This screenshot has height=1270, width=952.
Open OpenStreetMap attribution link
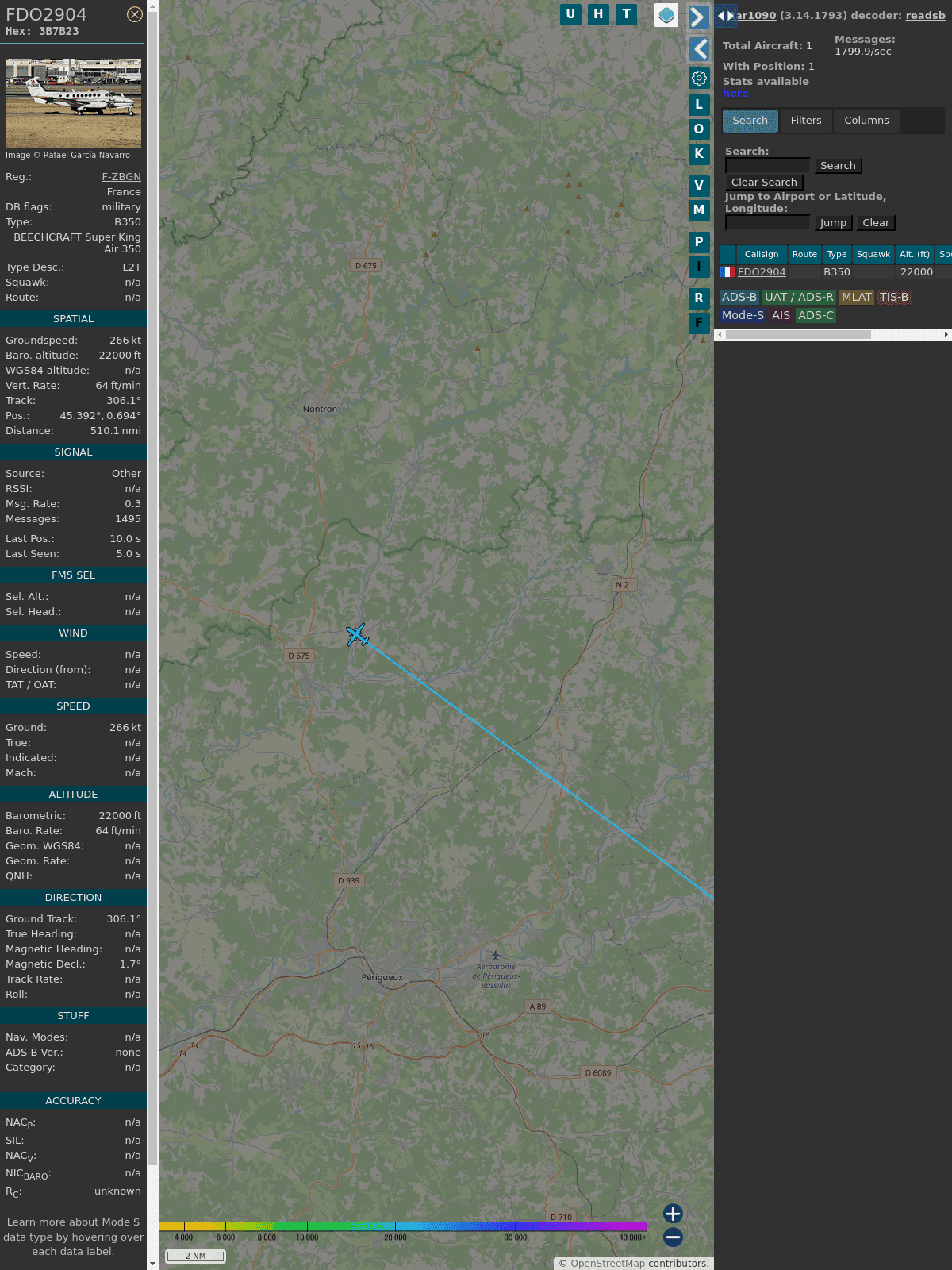click(608, 1264)
